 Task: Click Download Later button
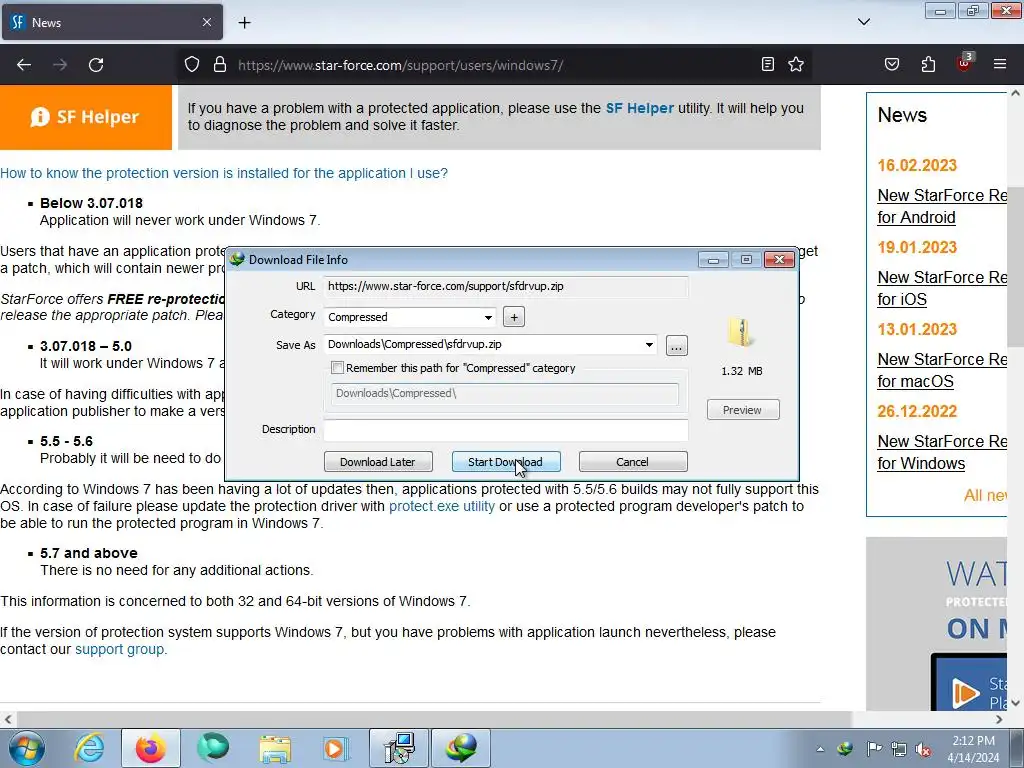pos(378,462)
